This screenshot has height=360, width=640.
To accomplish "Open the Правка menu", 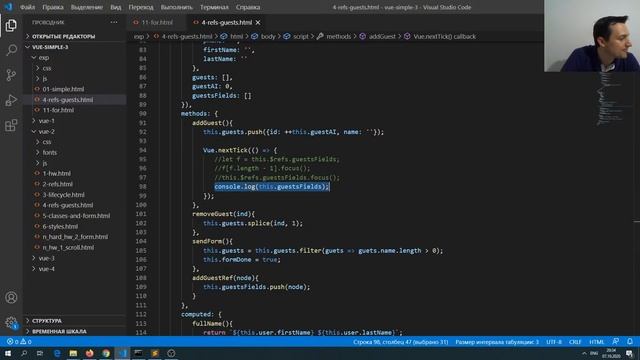I will click(x=53, y=7).
